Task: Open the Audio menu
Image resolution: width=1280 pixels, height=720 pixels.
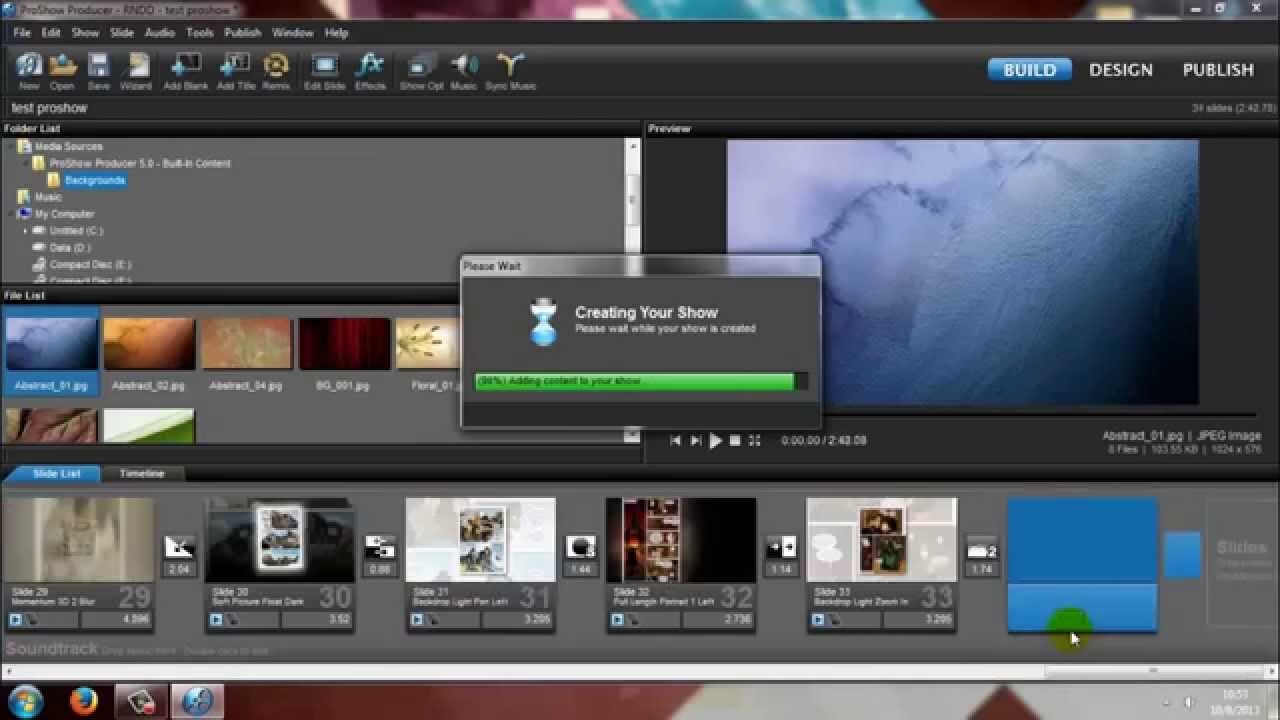Action: point(160,33)
